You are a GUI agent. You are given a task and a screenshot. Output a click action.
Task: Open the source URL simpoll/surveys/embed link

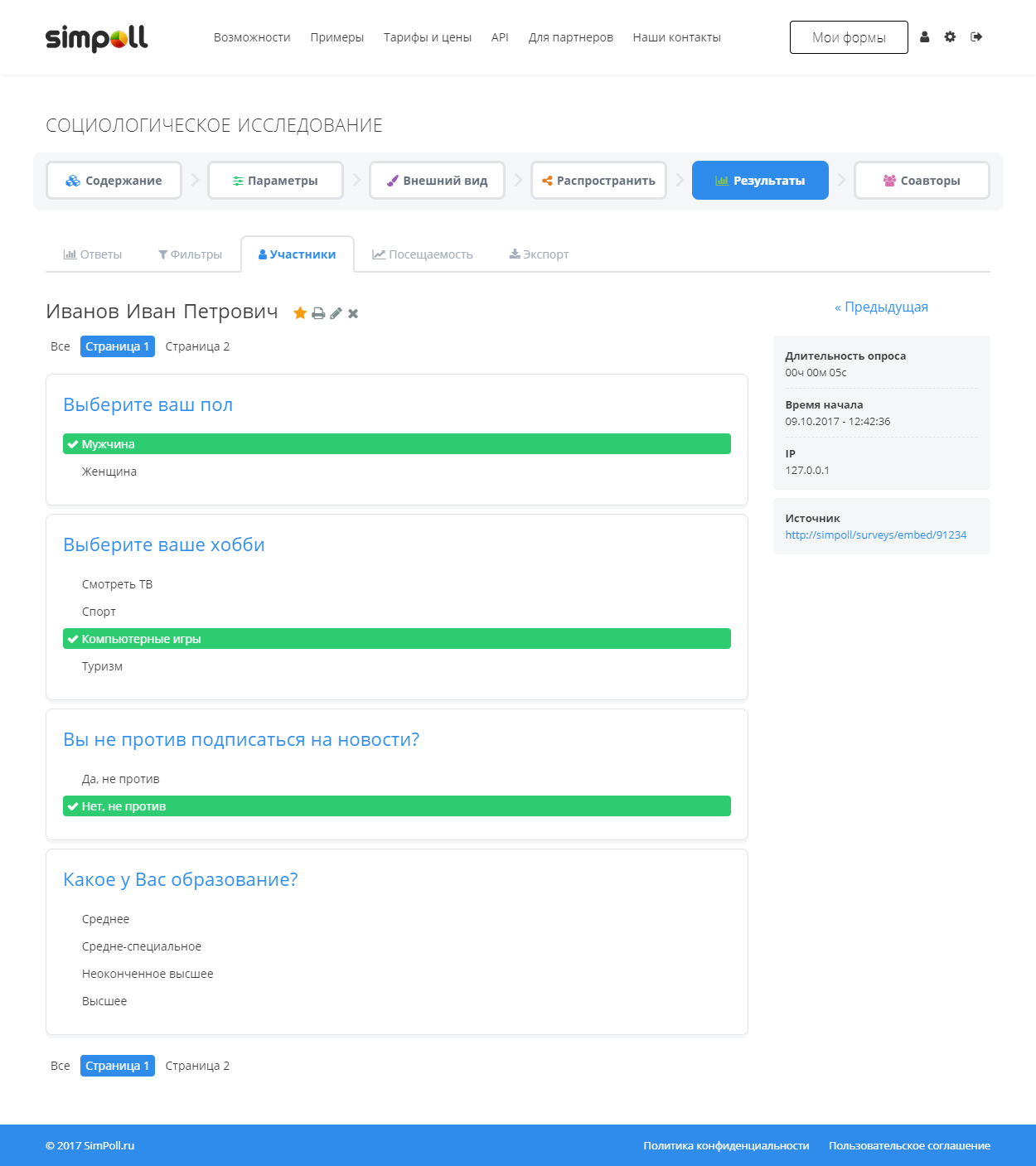point(876,535)
